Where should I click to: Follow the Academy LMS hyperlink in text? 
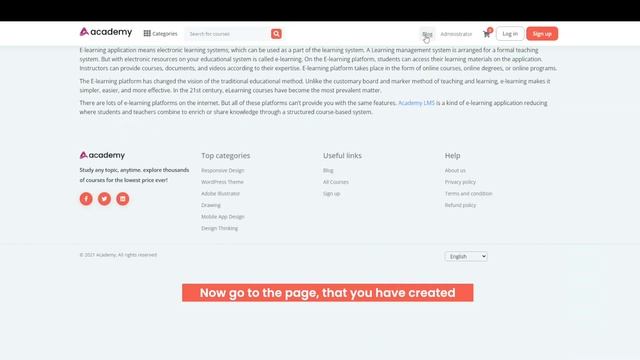click(416, 103)
